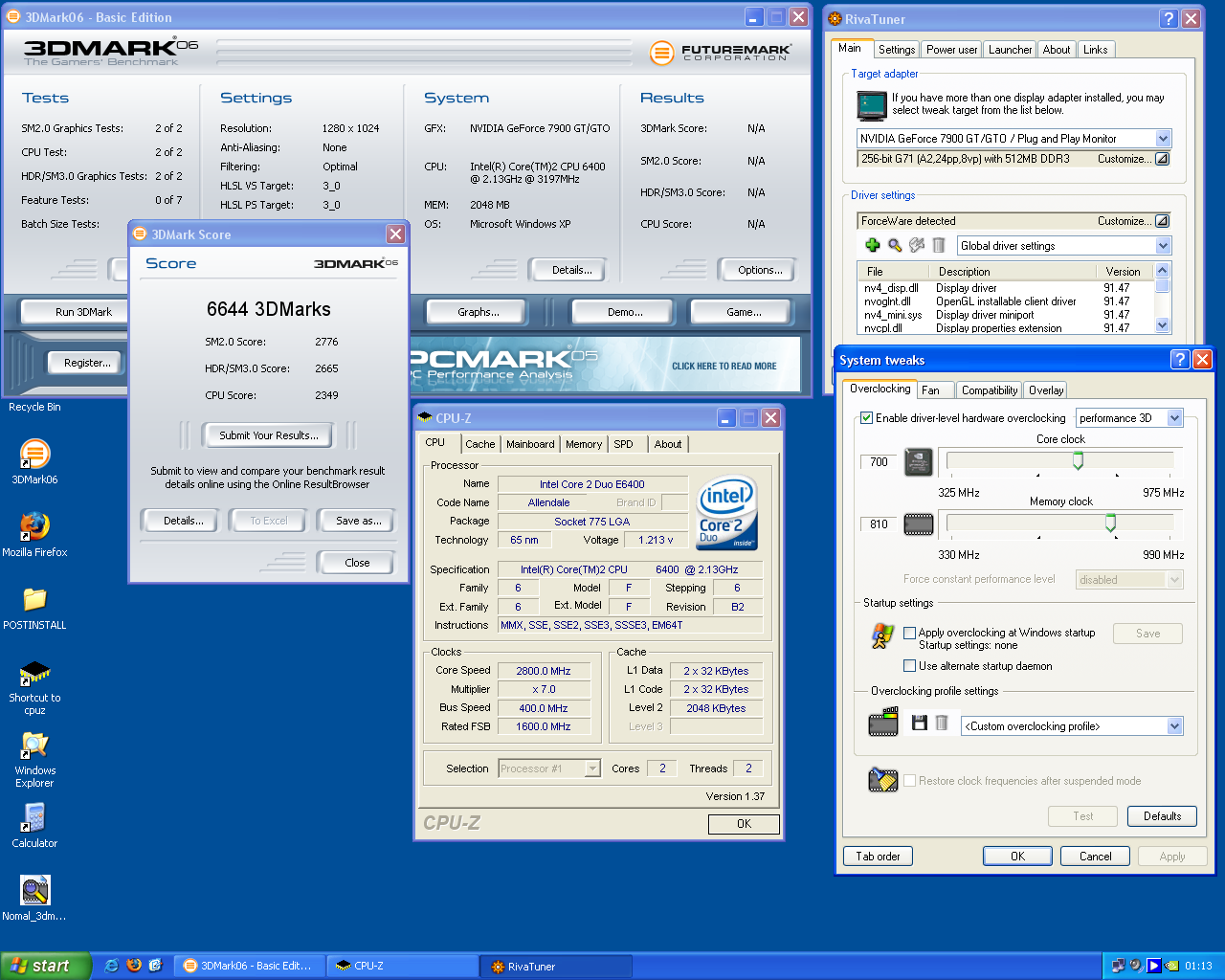
Task: Switch to the Cache tab in CPU-Z
Action: 480,444
